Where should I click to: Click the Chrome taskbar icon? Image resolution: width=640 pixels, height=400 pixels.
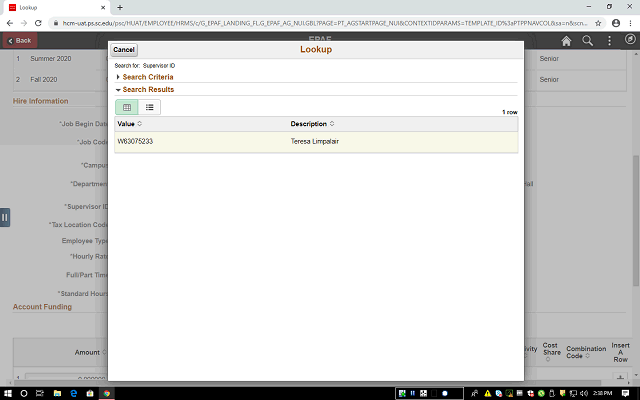tap(107, 393)
